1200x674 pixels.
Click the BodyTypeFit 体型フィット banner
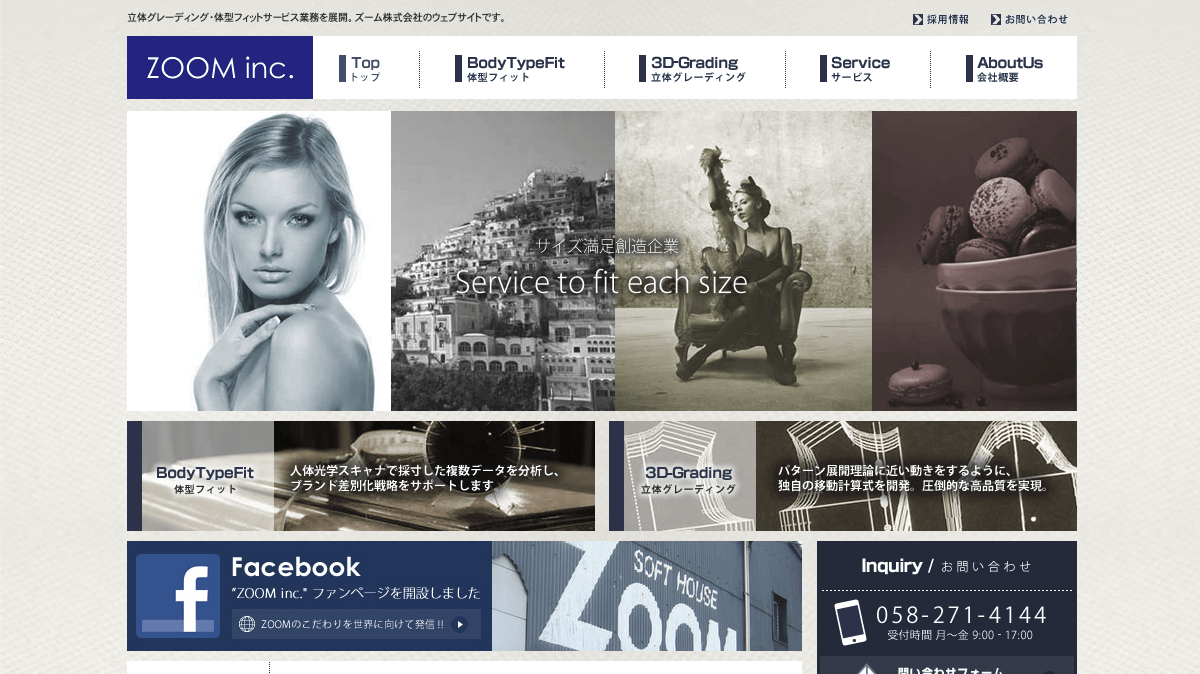(361, 476)
